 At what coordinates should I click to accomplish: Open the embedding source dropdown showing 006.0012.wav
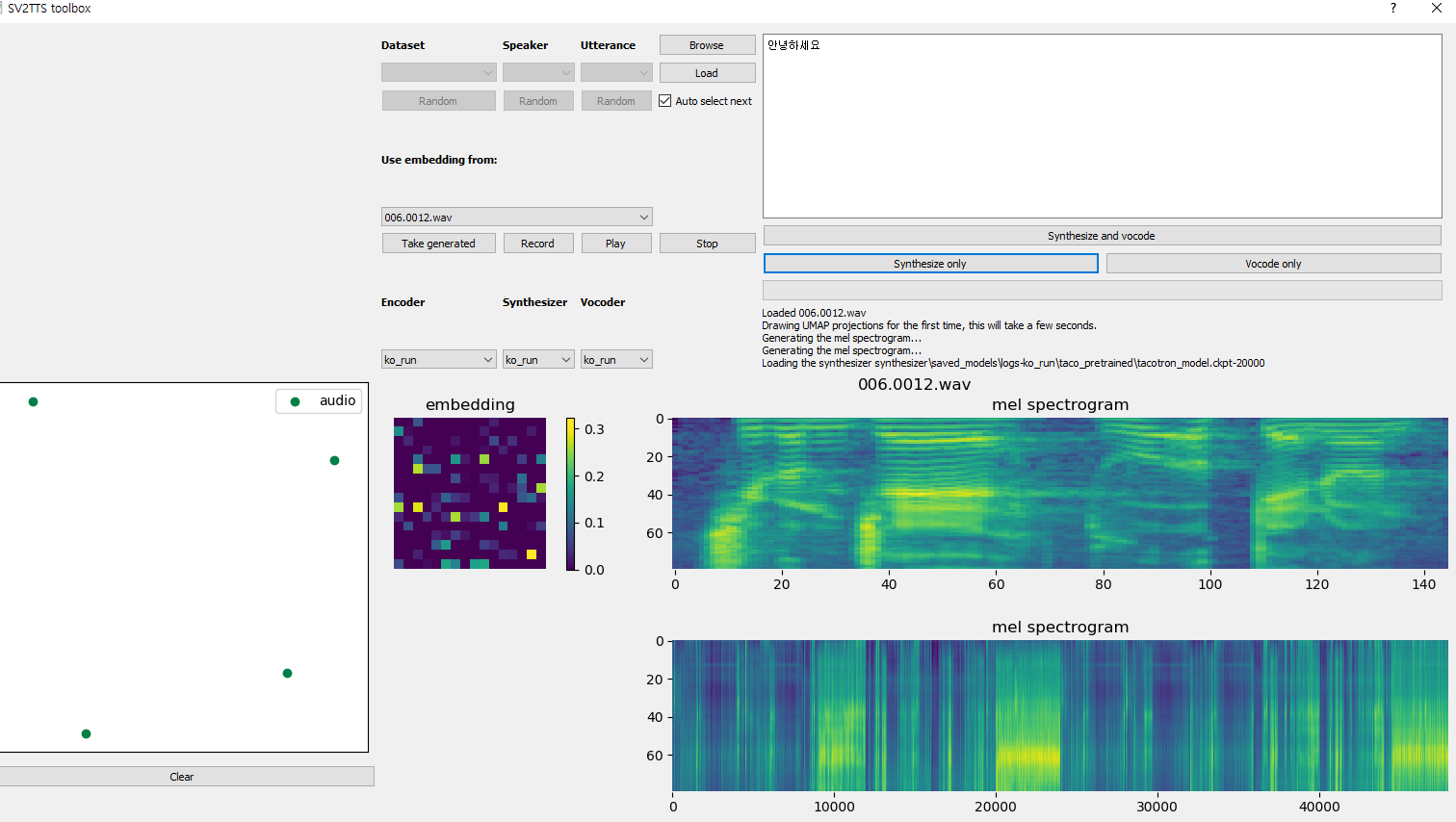pos(516,217)
